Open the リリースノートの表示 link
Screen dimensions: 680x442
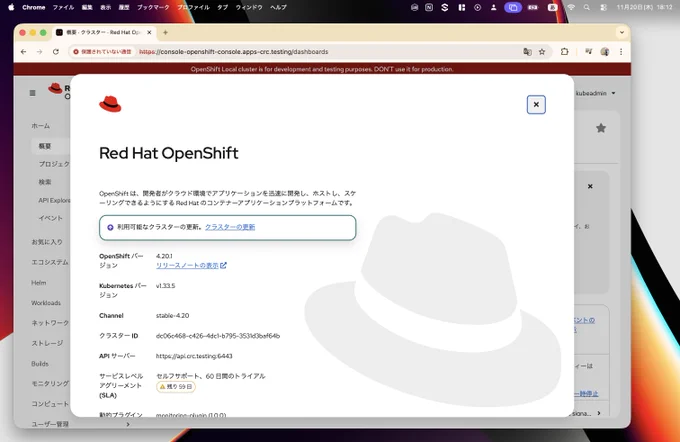(x=191, y=265)
